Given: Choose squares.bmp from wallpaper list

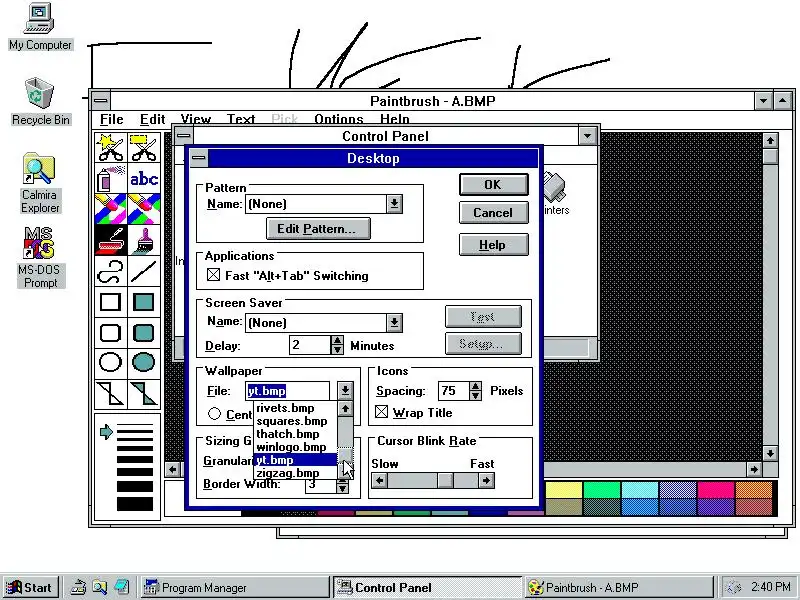Looking at the screenshot, I should [x=295, y=421].
